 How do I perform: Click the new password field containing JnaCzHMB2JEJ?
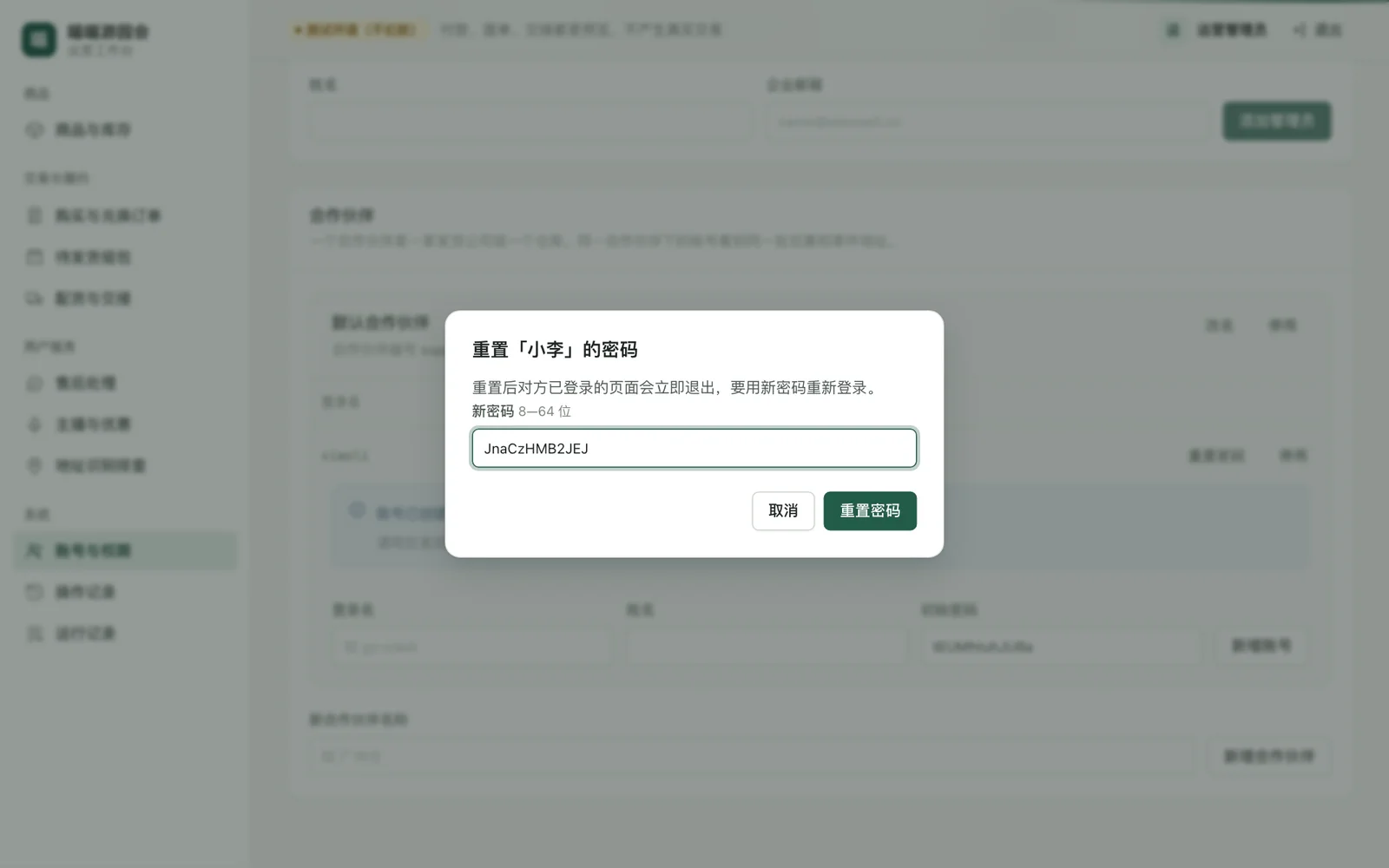tap(694, 448)
